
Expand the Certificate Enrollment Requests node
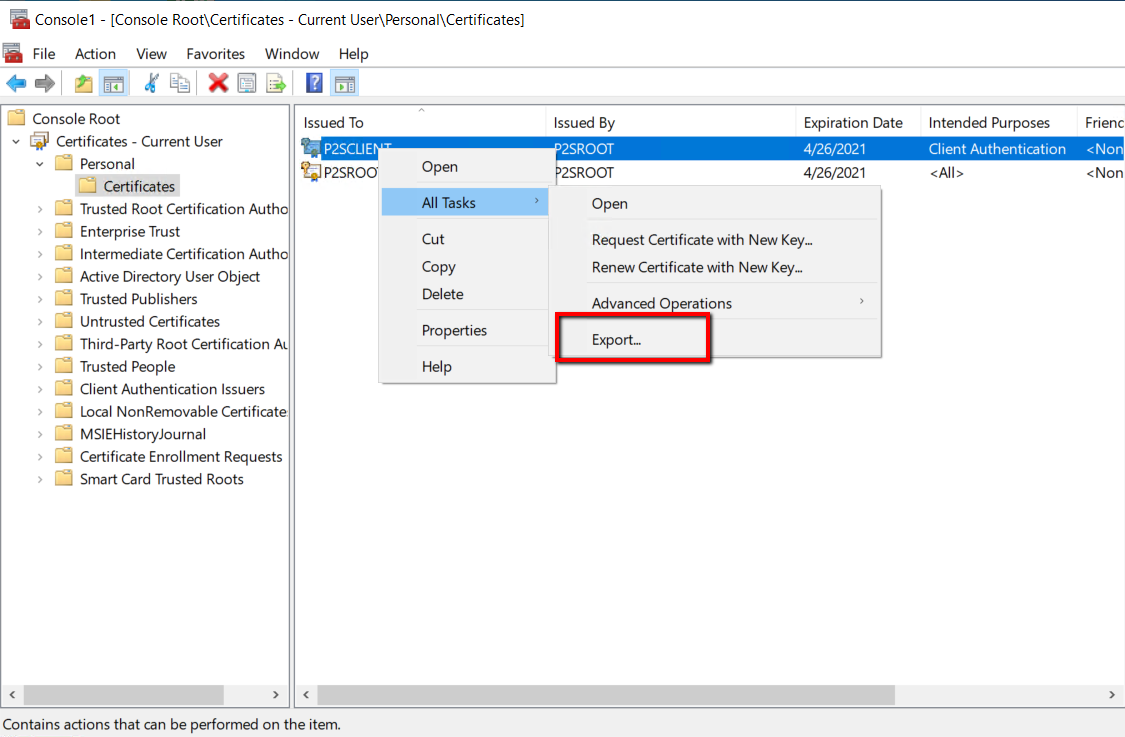pyautogui.click(x=40, y=456)
